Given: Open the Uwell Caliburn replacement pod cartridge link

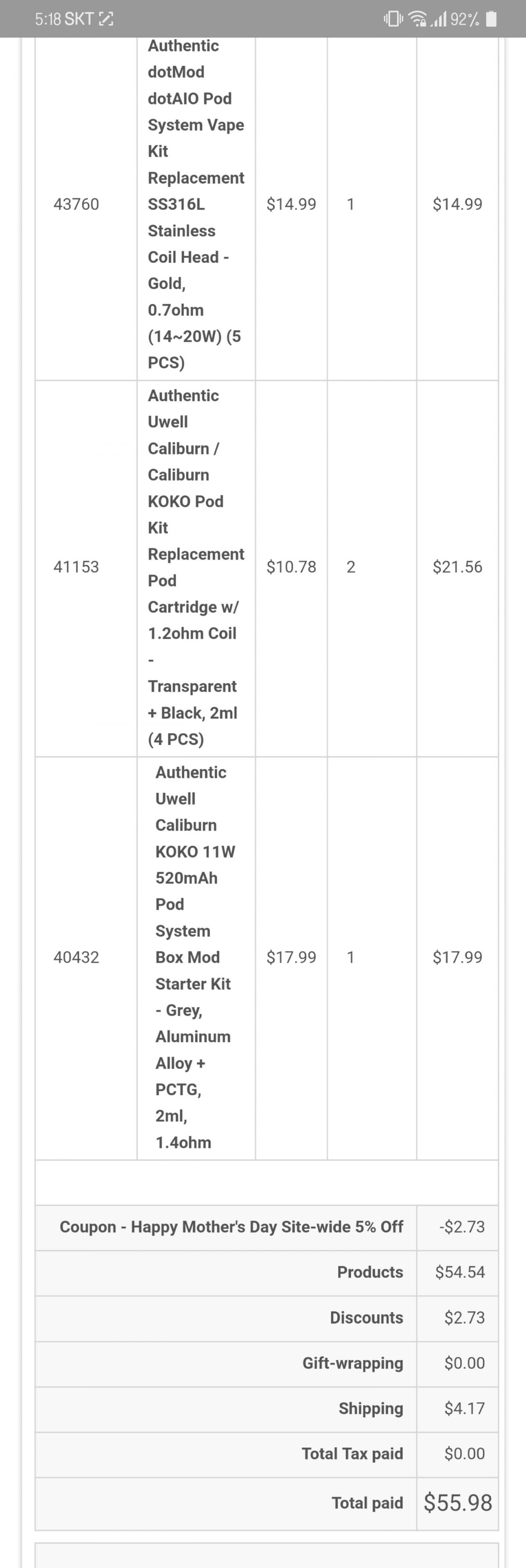Looking at the screenshot, I should (x=196, y=567).
